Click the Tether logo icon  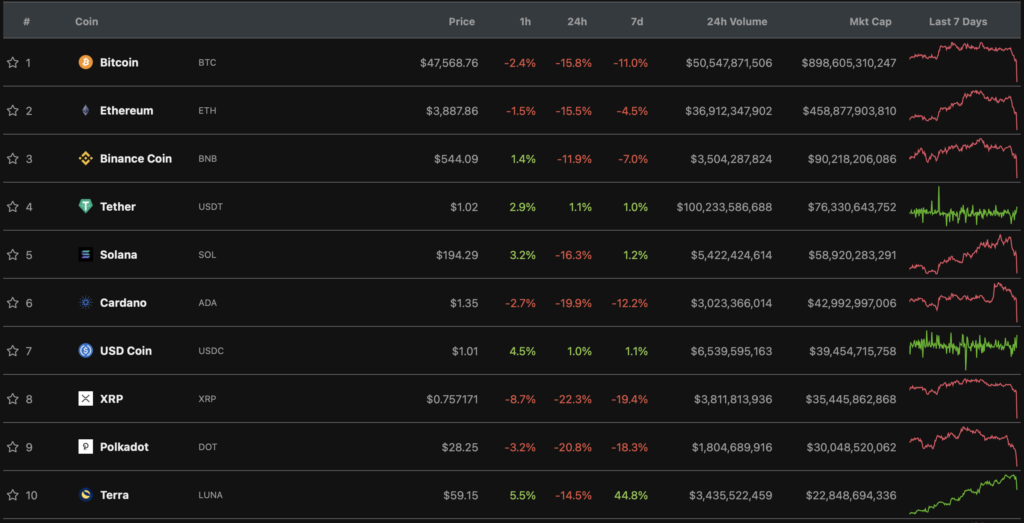(86, 207)
